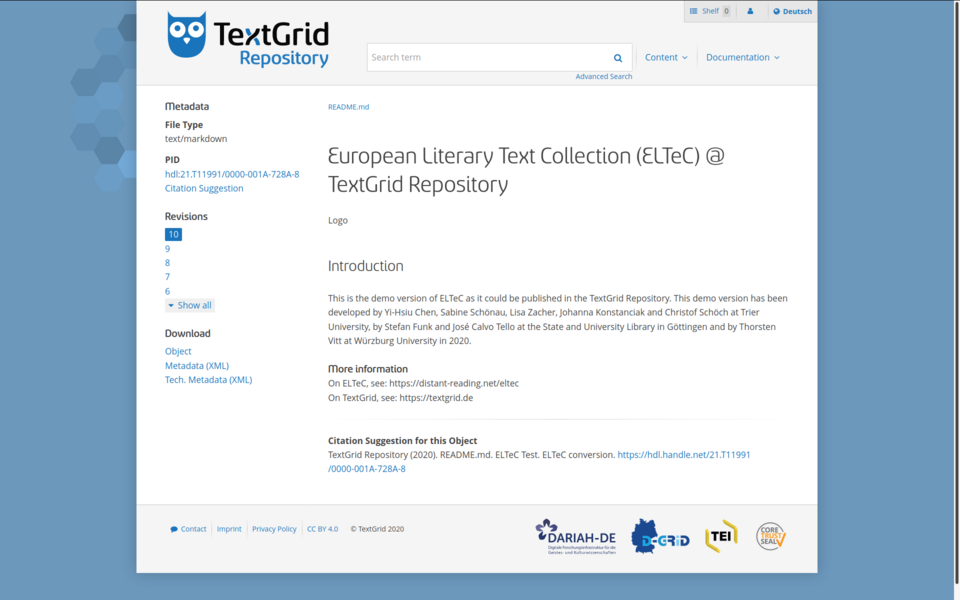The width and height of the screenshot is (960, 600).
Task: Click the magnifier search icon
Action: pos(618,58)
